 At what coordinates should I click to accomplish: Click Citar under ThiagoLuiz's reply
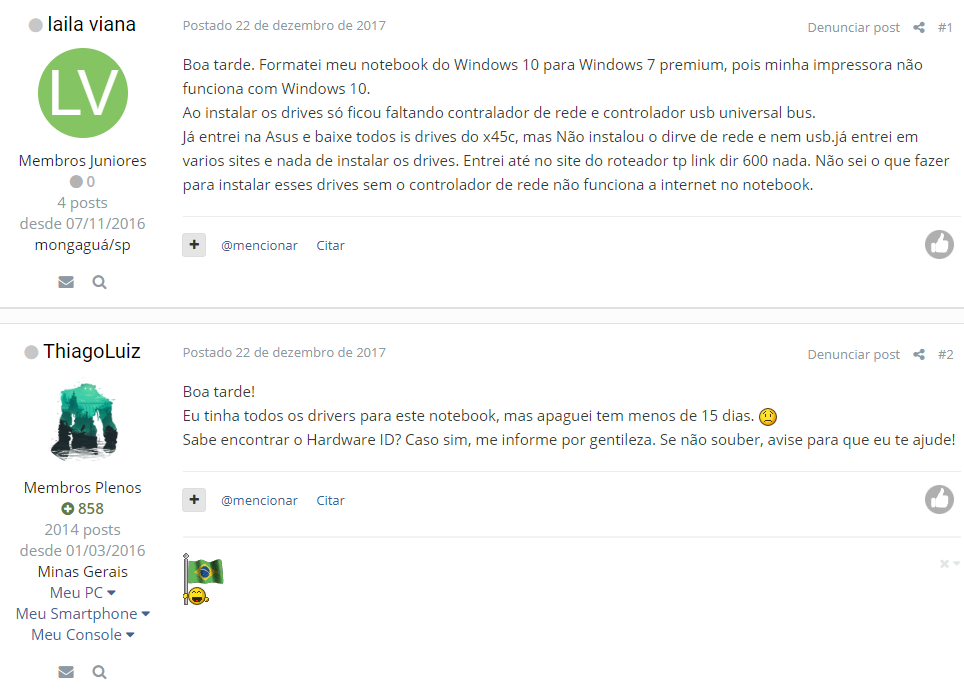[330, 500]
